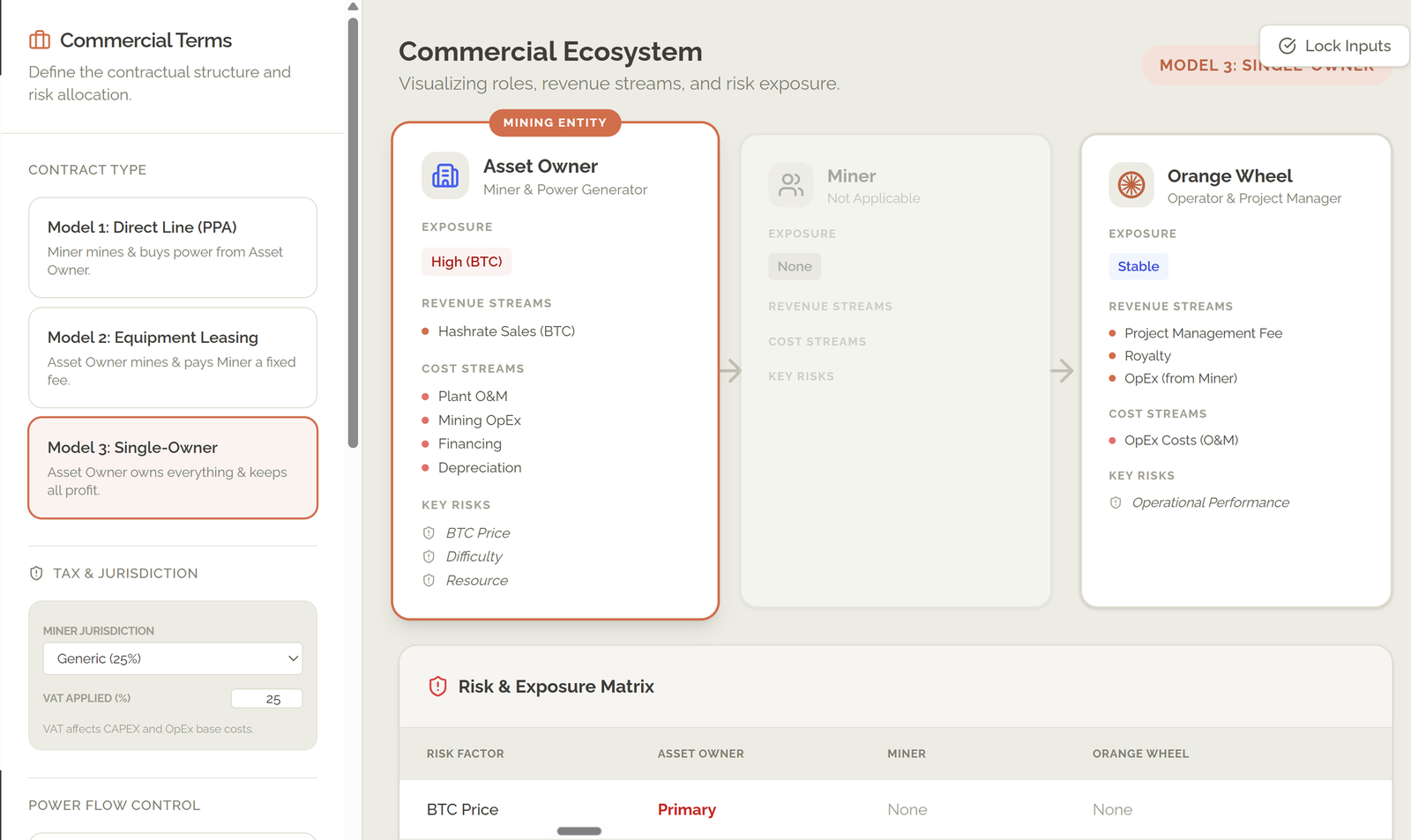Click the Primary value in BTC Price row
This screenshot has width=1411, height=840.
(x=687, y=809)
